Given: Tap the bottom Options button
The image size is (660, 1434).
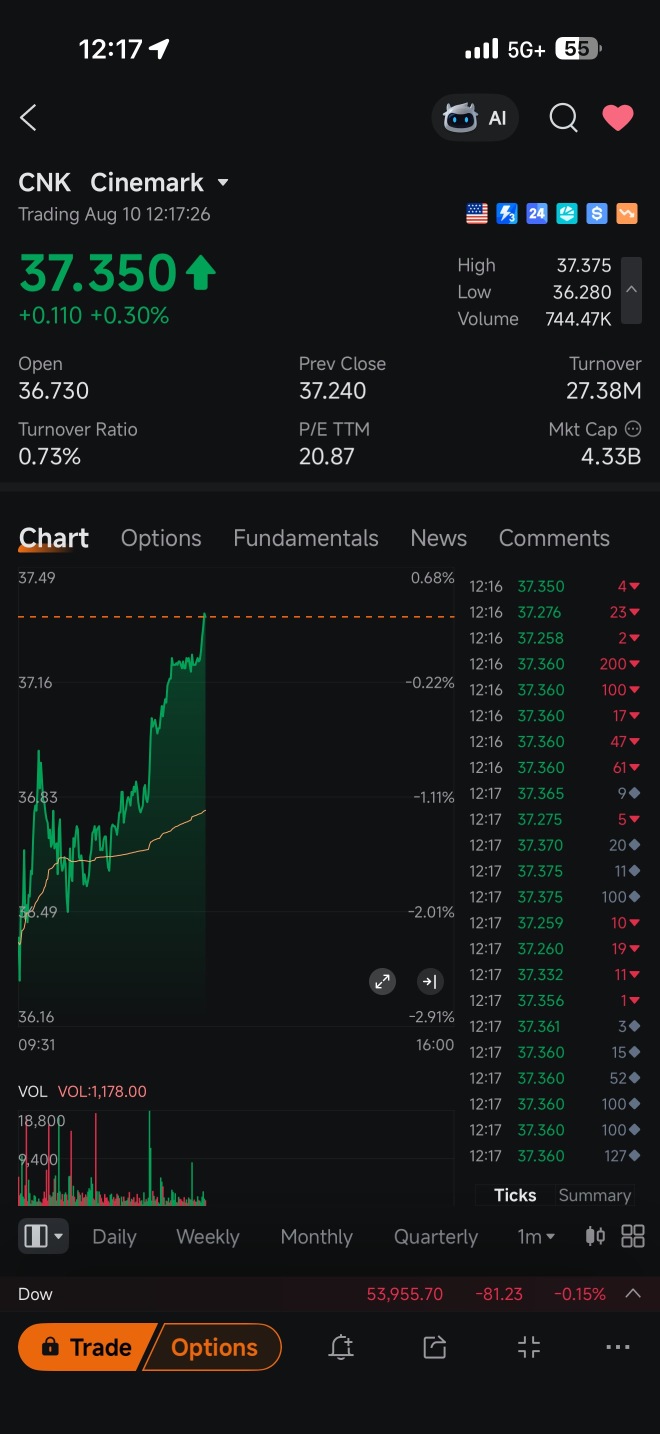Looking at the screenshot, I should [x=214, y=1347].
